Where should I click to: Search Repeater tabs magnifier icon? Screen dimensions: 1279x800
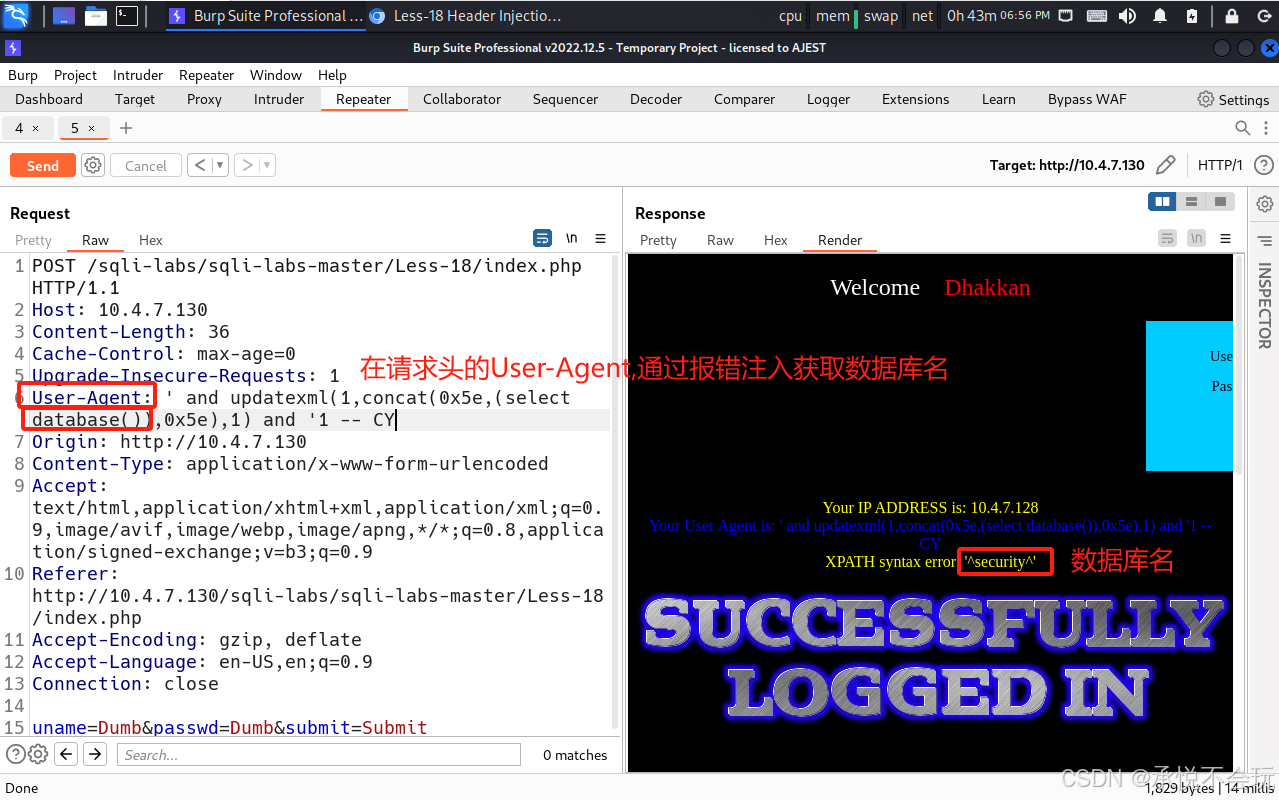1242,128
